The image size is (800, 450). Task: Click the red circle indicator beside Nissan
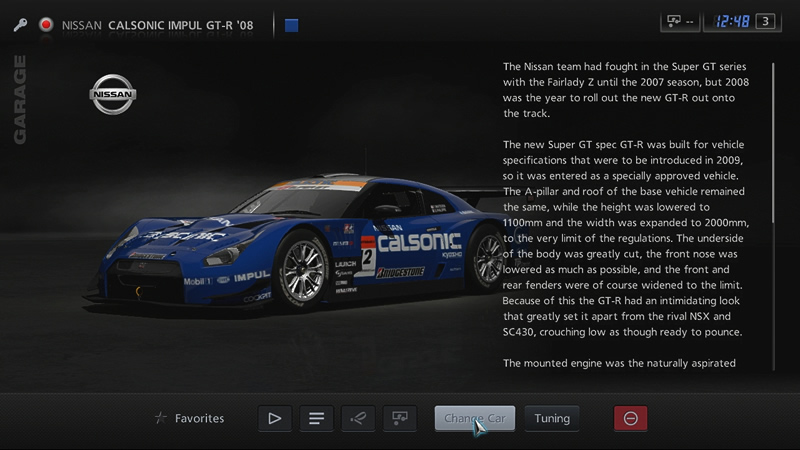point(46,24)
